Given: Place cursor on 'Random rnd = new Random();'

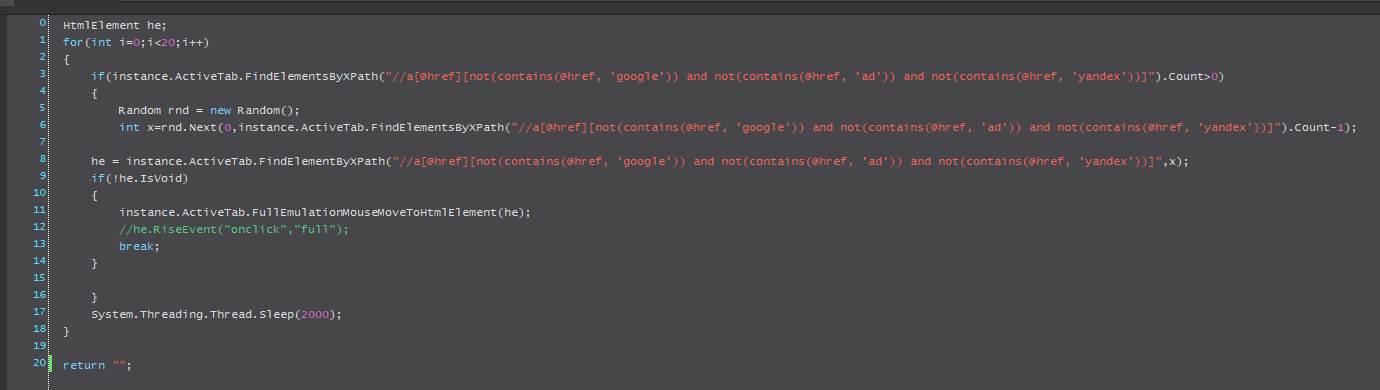Looking at the screenshot, I should click(208, 110).
